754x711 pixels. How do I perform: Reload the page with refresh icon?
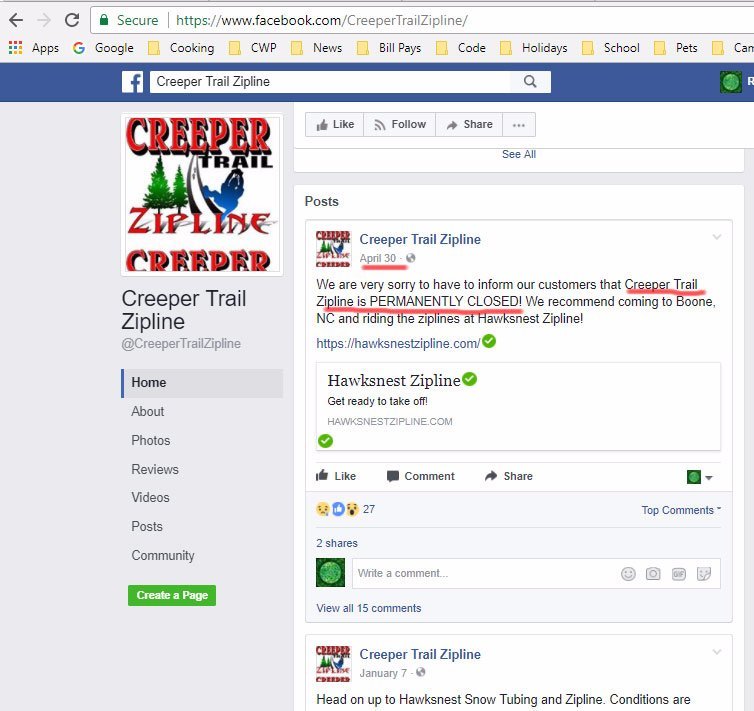pyautogui.click(x=72, y=20)
